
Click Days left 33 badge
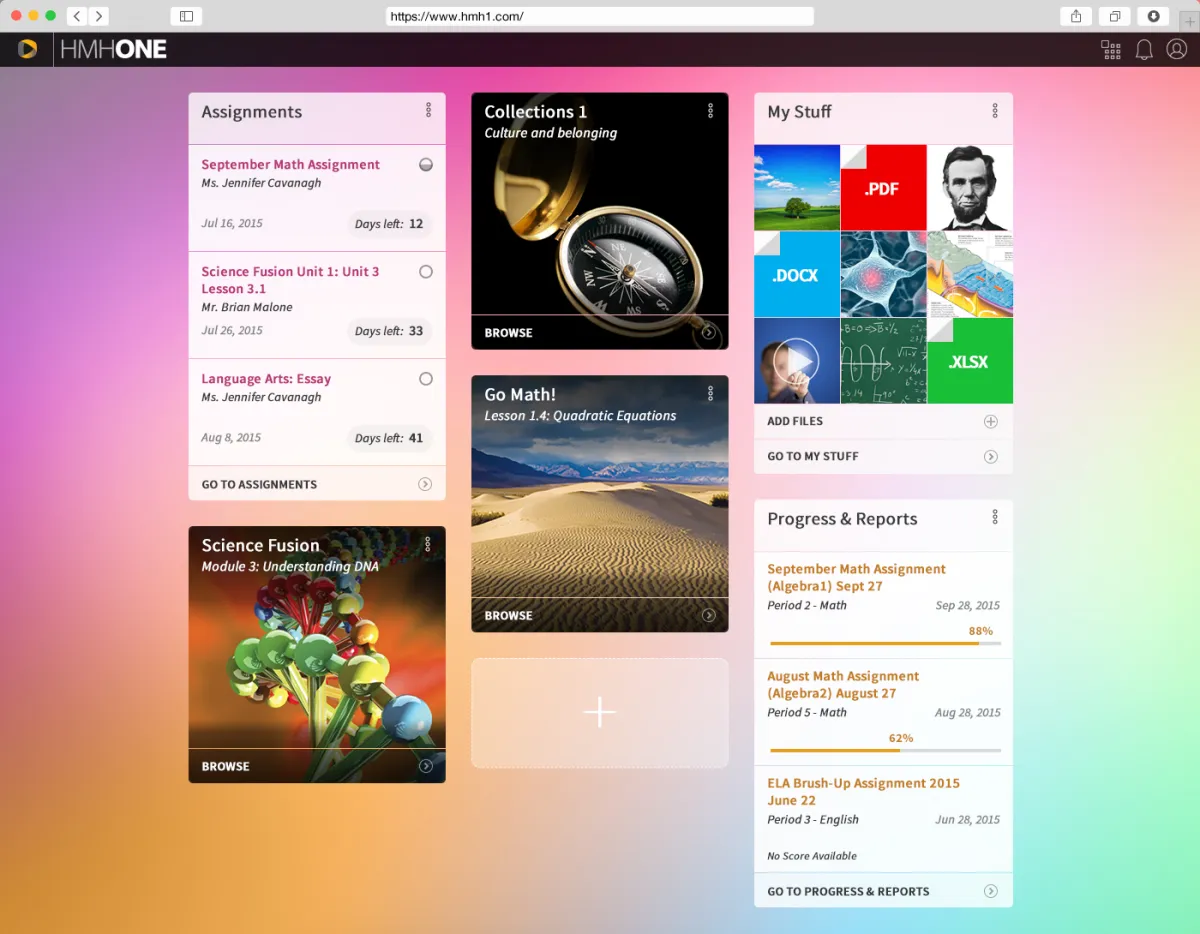click(x=389, y=331)
